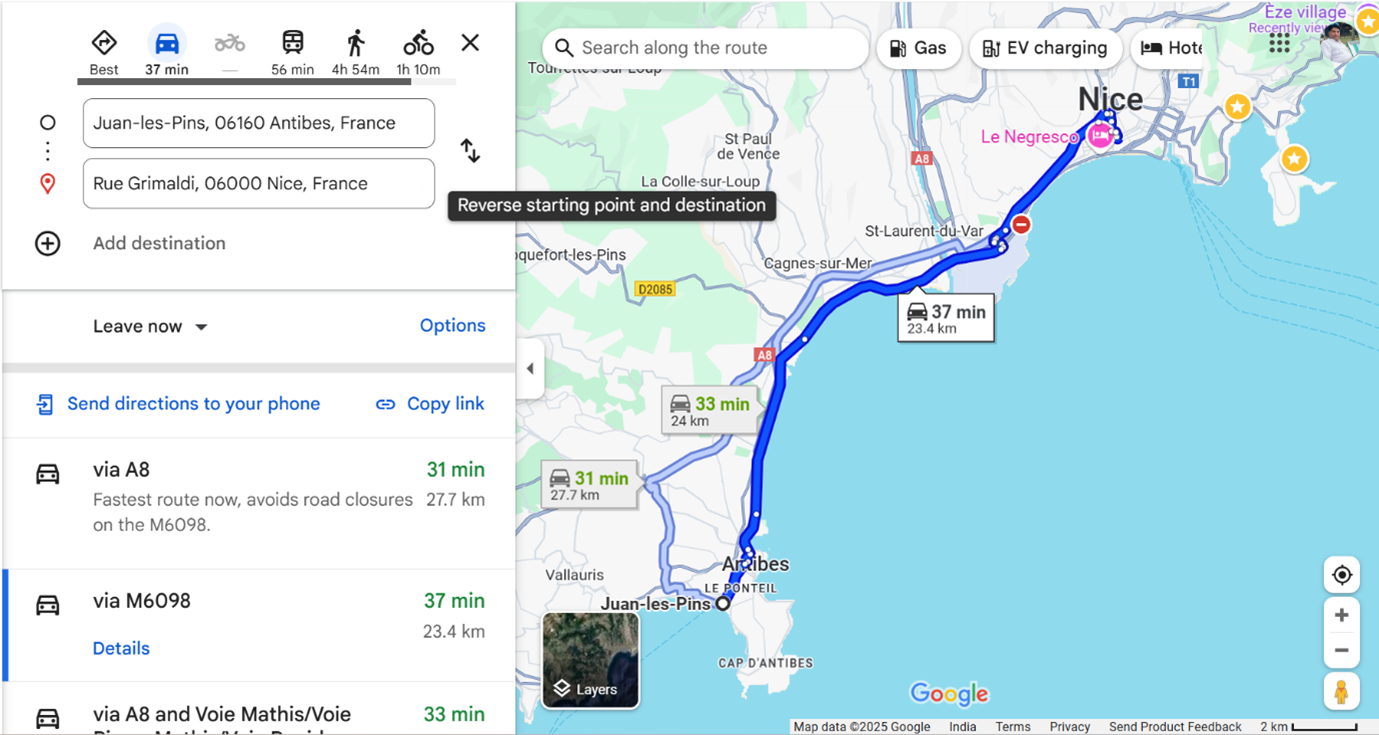Viewport: 1379px width, 735px height.
Task: Open Street View with the Pegman icon
Action: pyautogui.click(x=1341, y=691)
